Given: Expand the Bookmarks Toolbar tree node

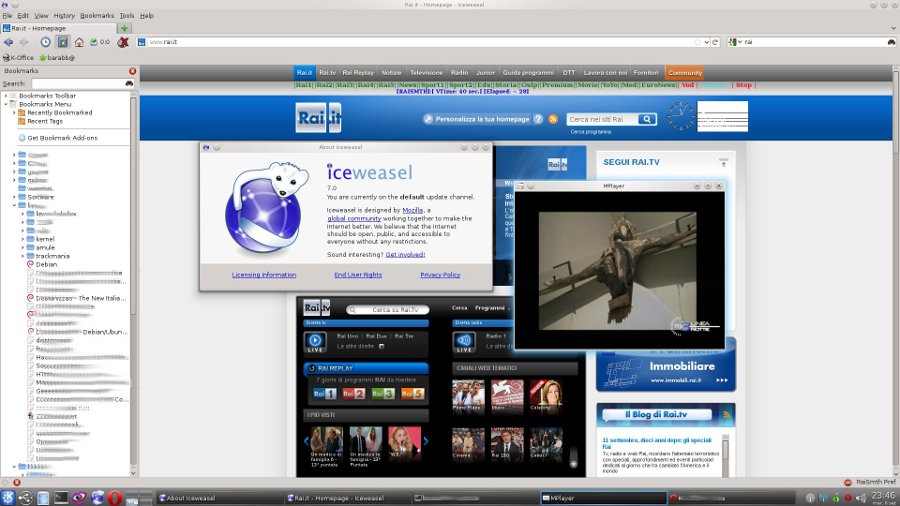Looking at the screenshot, I should [6, 96].
